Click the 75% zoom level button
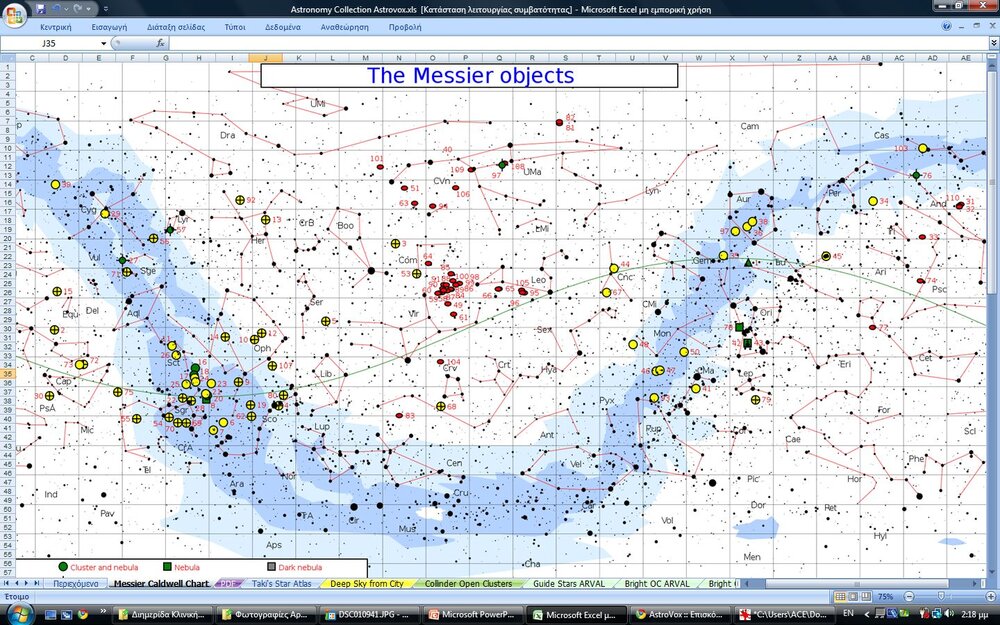1000x625 pixels. [885, 596]
